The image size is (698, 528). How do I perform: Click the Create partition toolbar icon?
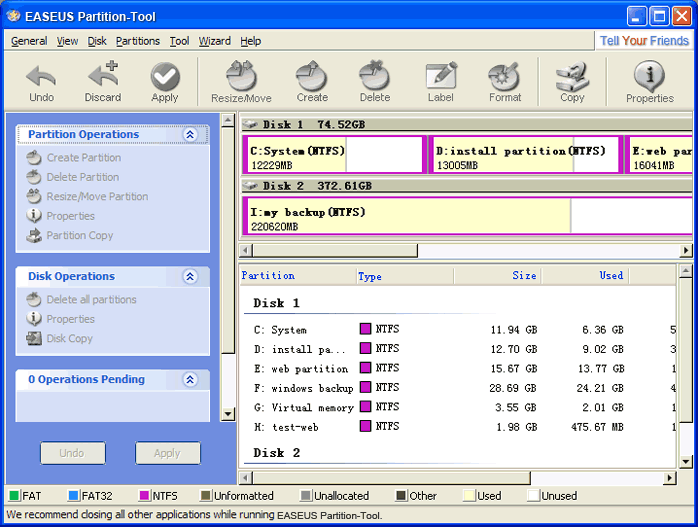(312, 81)
